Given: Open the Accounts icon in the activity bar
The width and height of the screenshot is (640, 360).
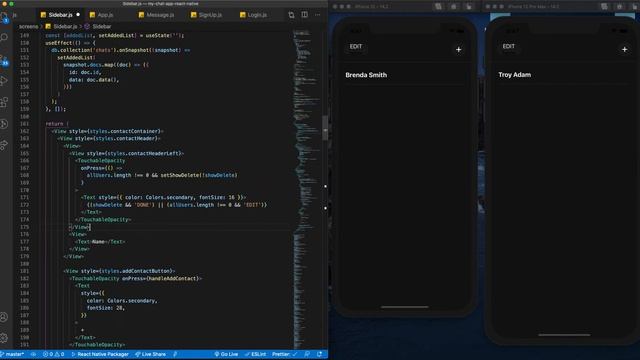Looking at the screenshot, I should coord(4,317).
